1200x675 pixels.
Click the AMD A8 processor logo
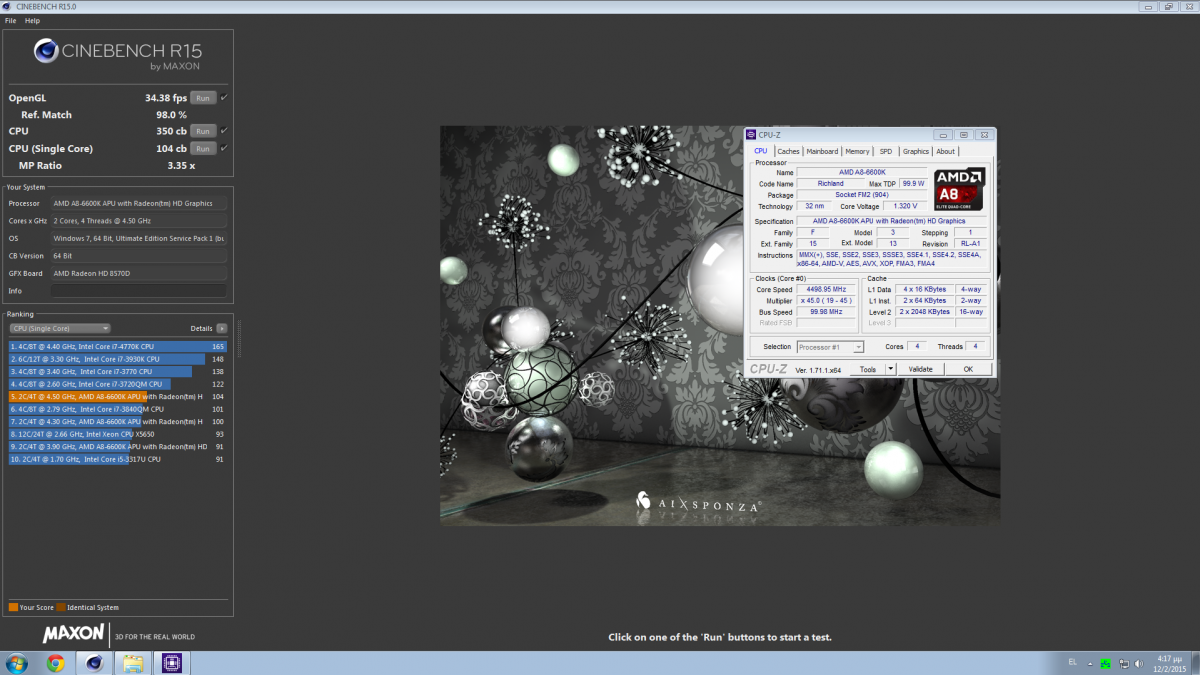958,189
